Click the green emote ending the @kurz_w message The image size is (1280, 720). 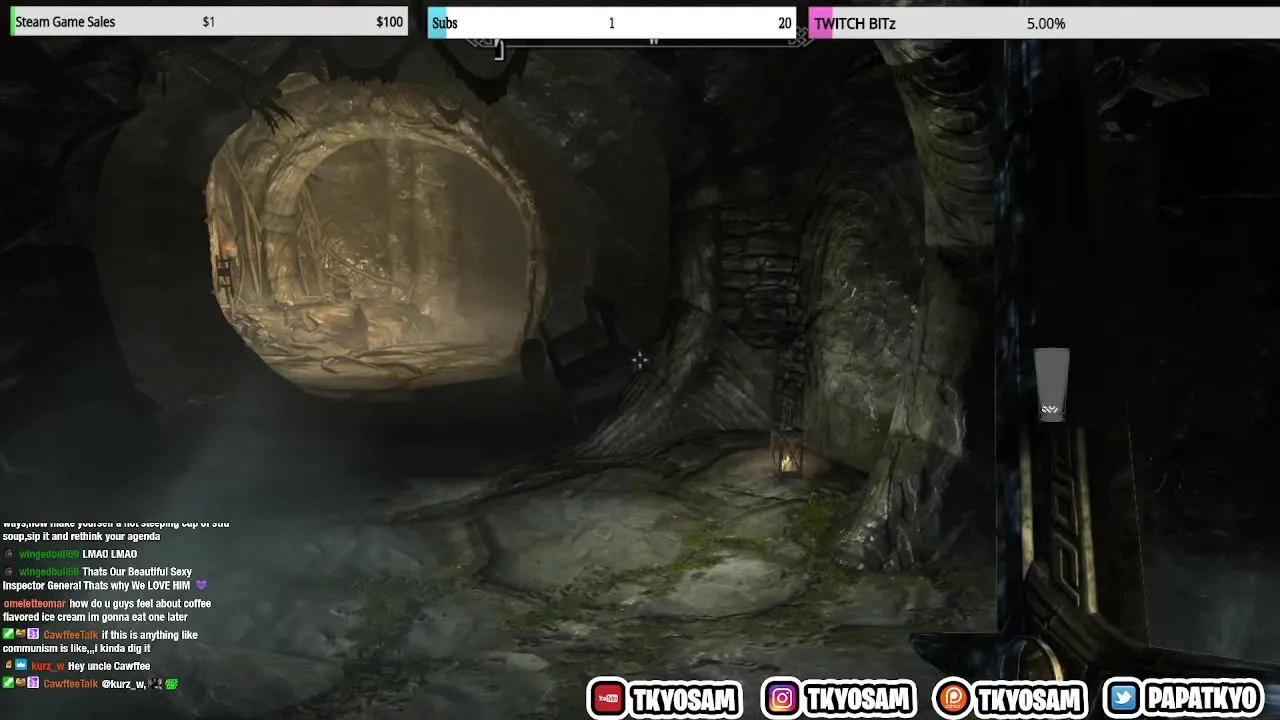pyautogui.click(x=171, y=684)
